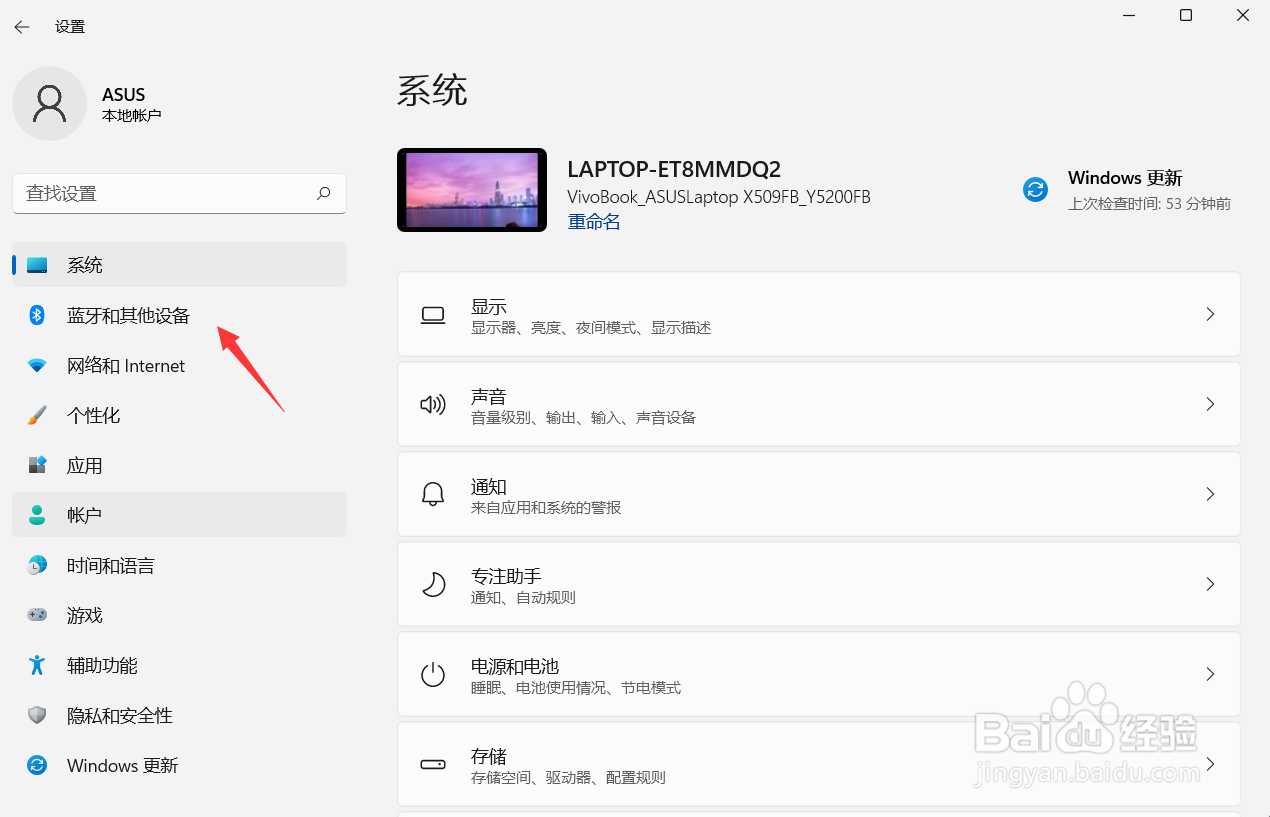Open Gaming (游戏) settings
This screenshot has width=1270, height=817.
point(84,615)
